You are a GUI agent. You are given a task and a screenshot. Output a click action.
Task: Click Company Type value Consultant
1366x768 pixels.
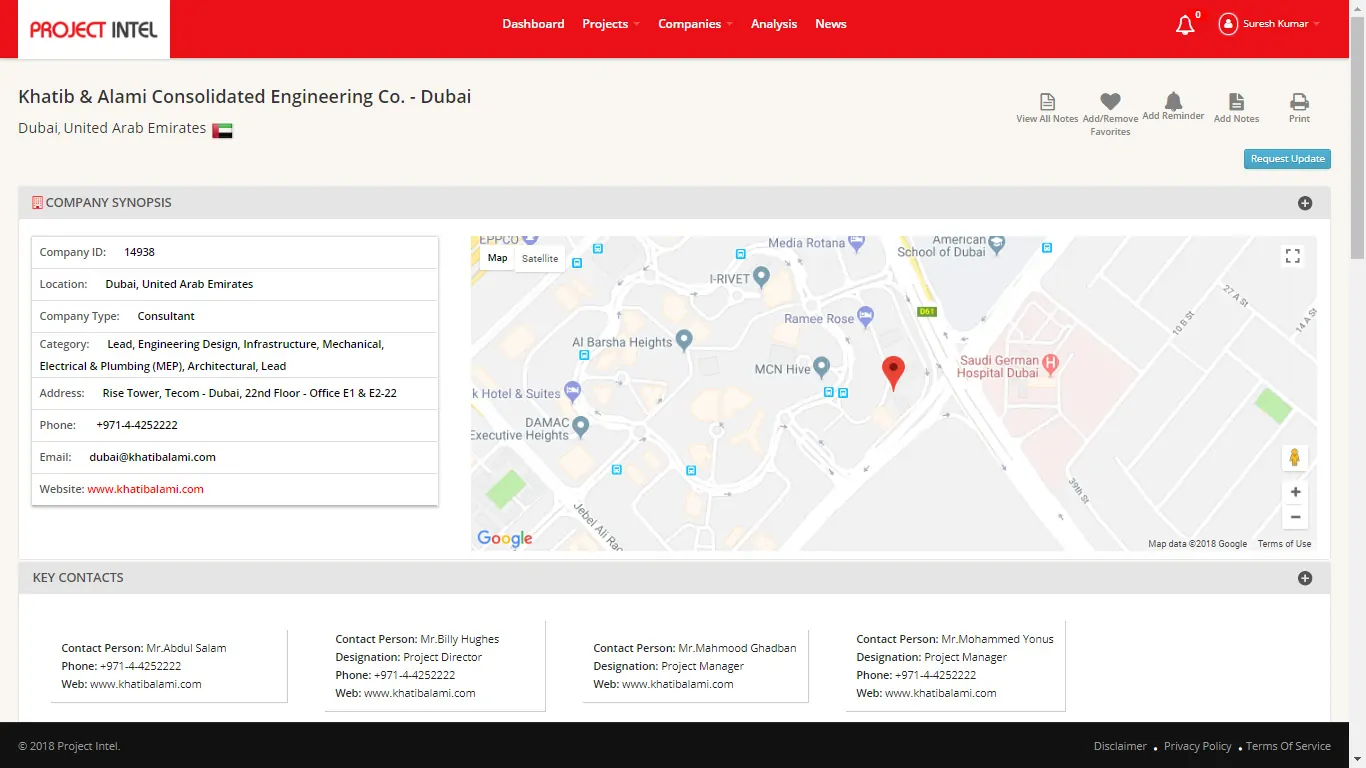click(x=166, y=316)
